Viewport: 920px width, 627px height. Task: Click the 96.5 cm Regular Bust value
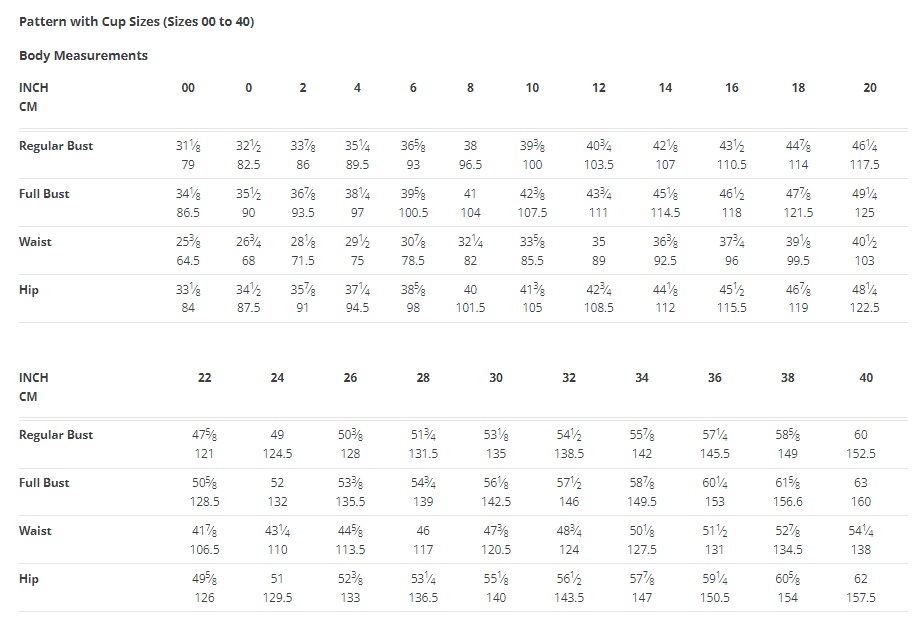click(470, 165)
